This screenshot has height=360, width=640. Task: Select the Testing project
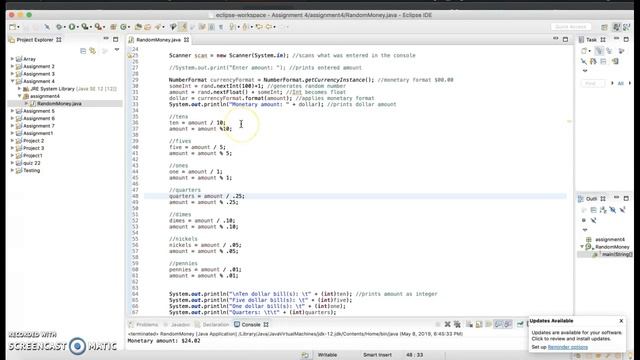tap(31, 171)
